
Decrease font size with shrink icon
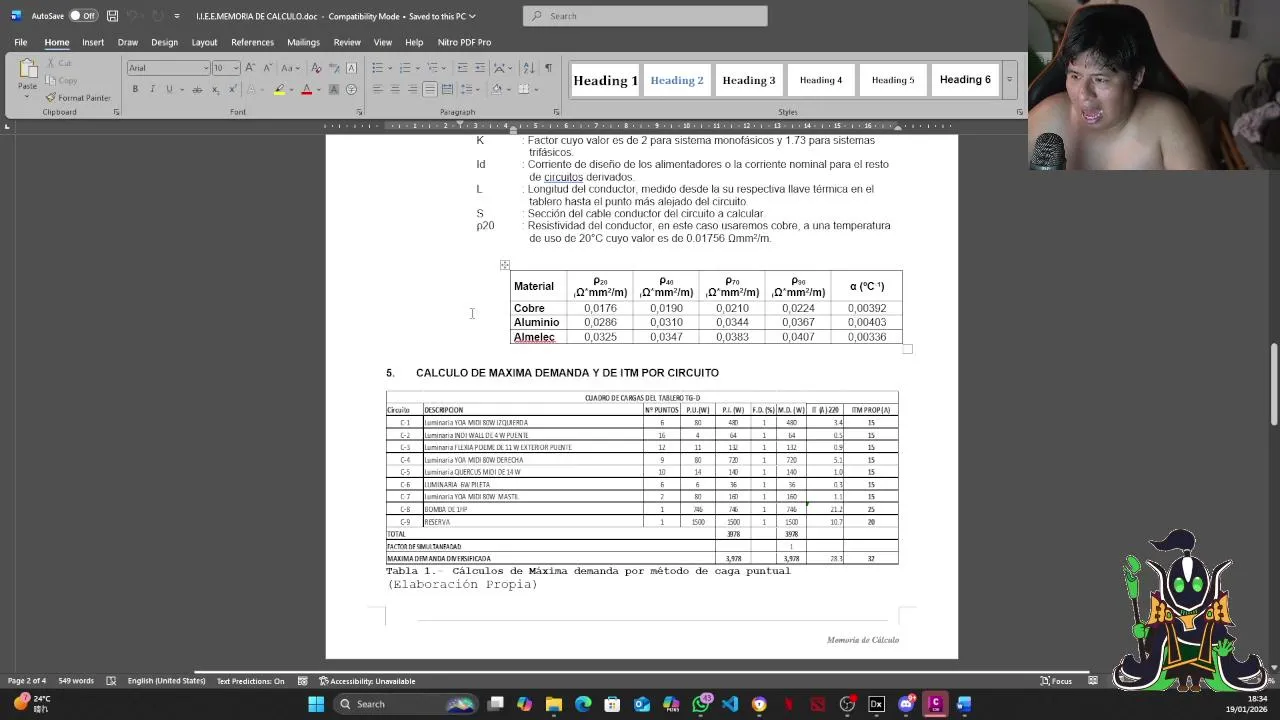pos(267,68)
